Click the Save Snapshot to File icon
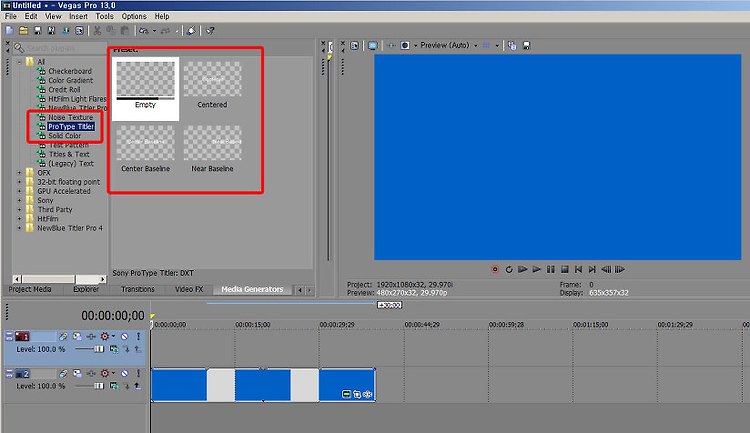This screenshot has width=750, height=433. (x=526, y=45)
